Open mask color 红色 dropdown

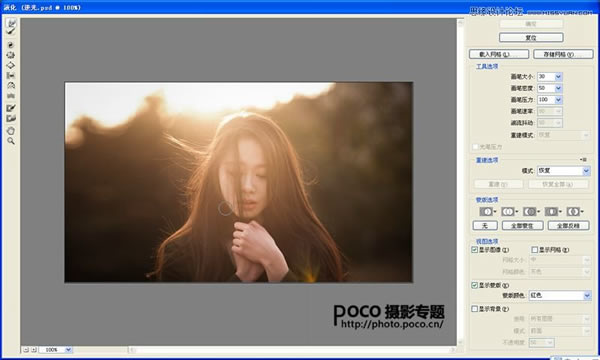pos(560,295)
